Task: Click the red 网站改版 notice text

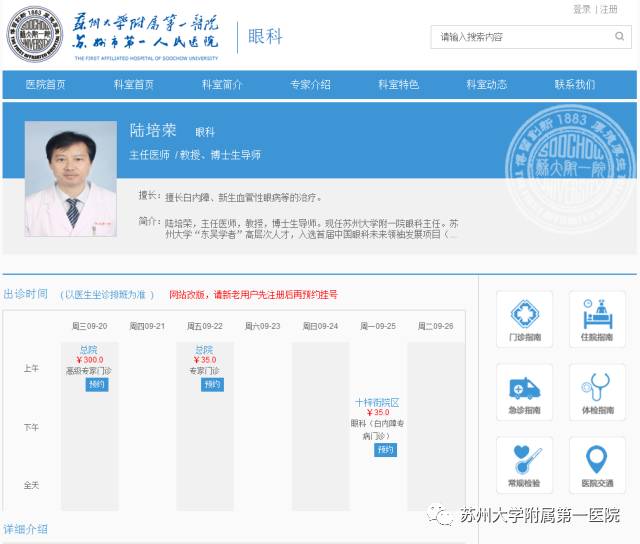Action: [253, 294]
